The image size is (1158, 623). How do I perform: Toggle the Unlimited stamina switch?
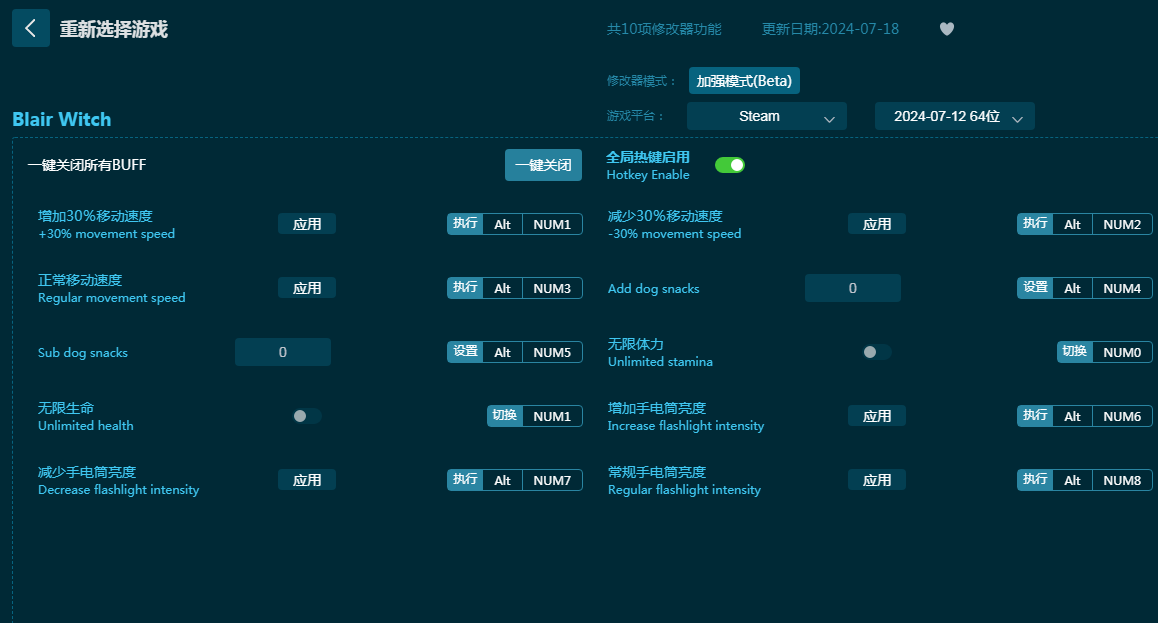coord(877,352)
